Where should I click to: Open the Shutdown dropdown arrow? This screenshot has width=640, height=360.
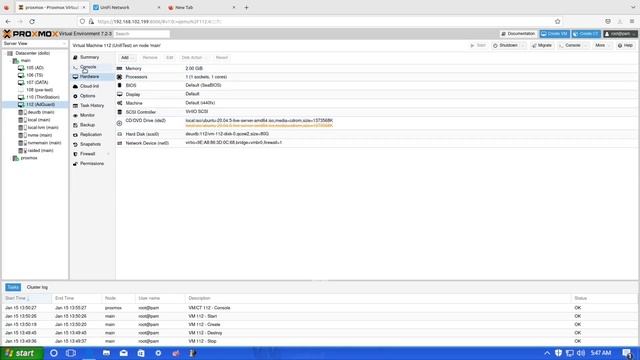[523, 45]
